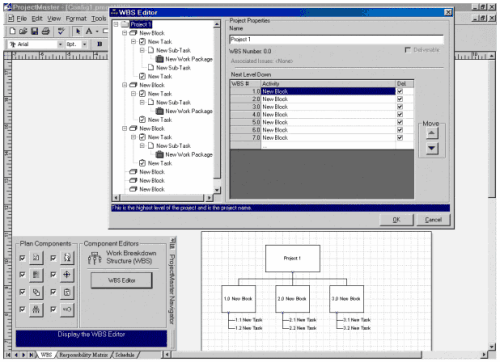The height and width of the screenshot is (362, 500).
Task: Click the WBS Editor title bar icon
Action: 114,13
